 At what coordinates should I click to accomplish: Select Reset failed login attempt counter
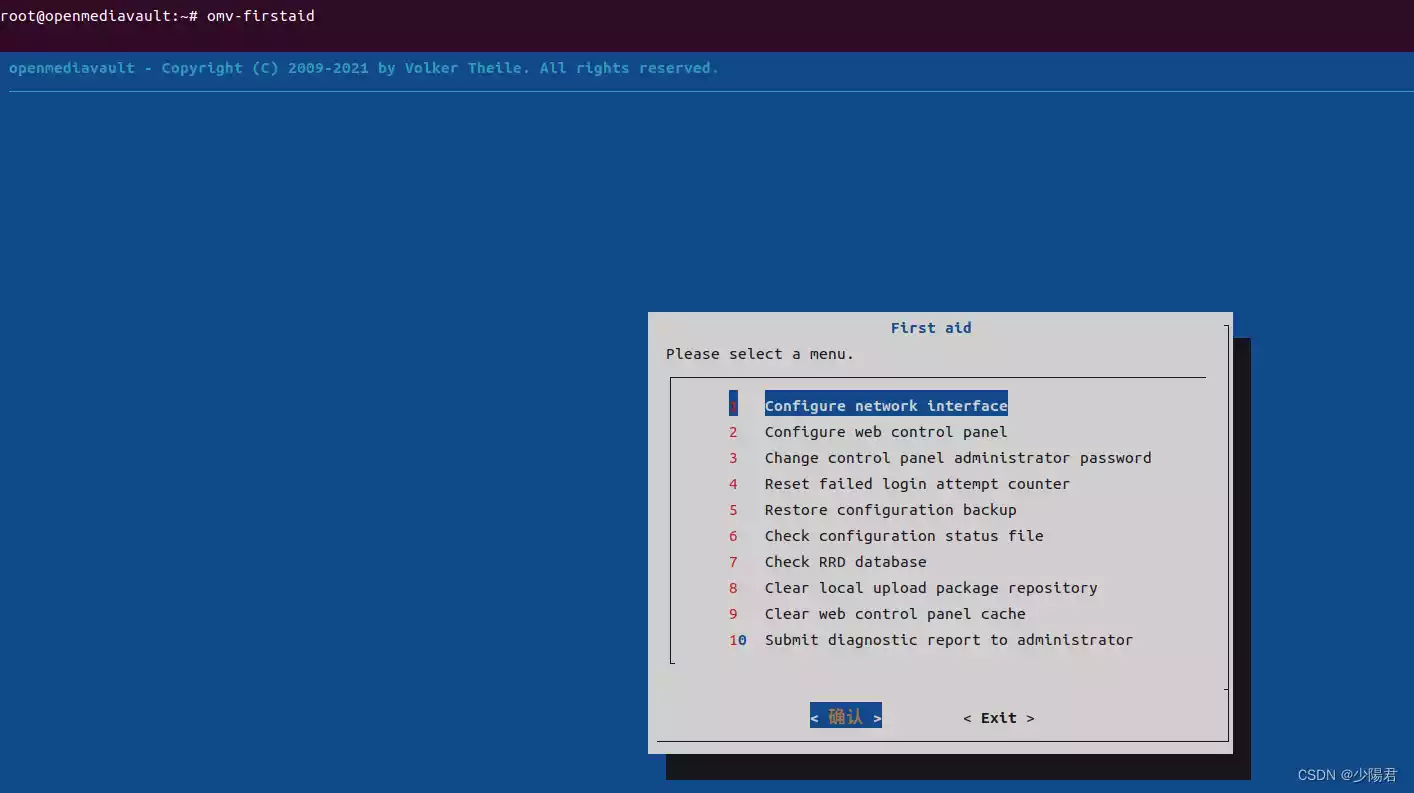tap(917, 484)
